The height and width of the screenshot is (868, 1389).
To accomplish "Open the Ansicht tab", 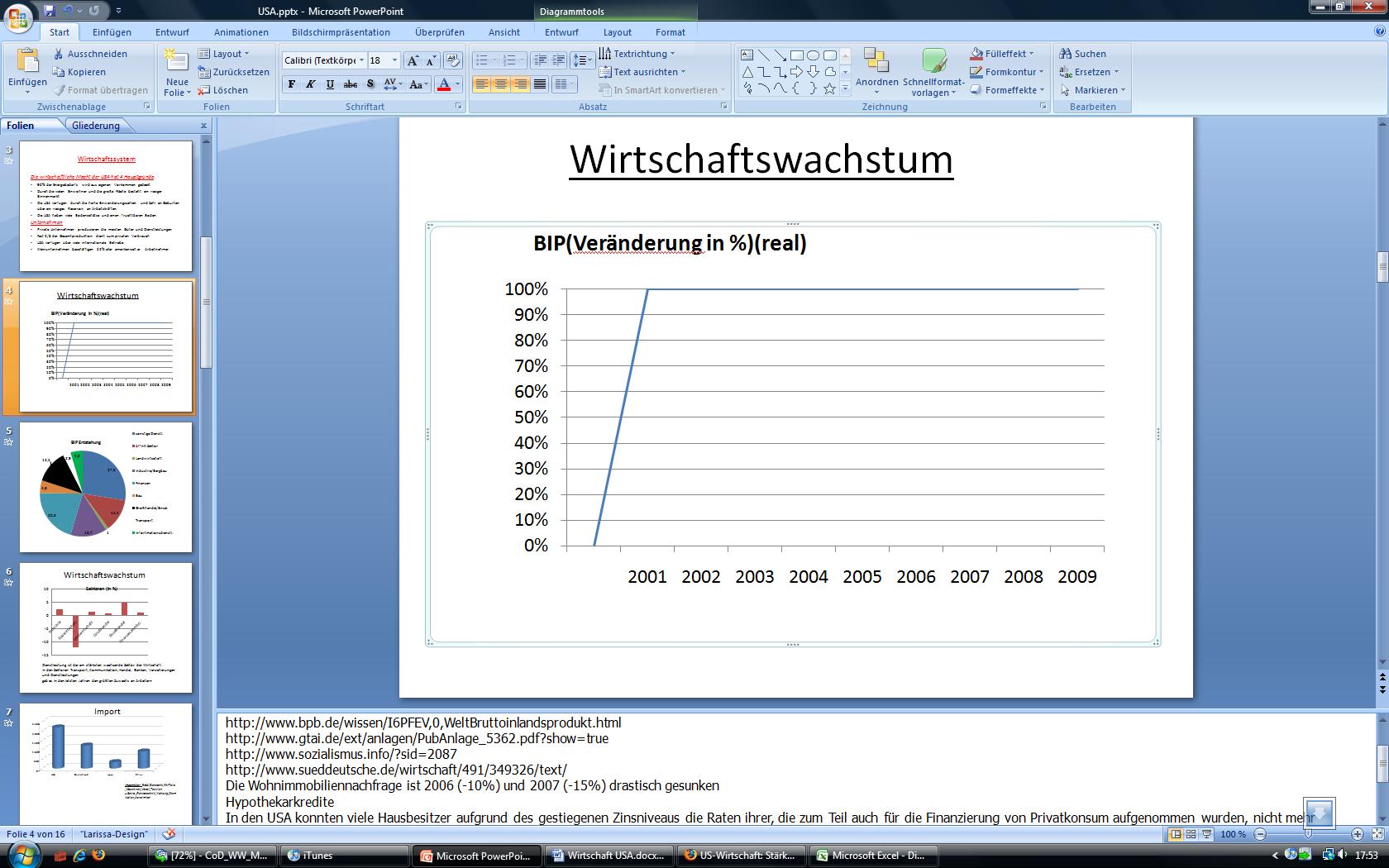I will point(504,32).
